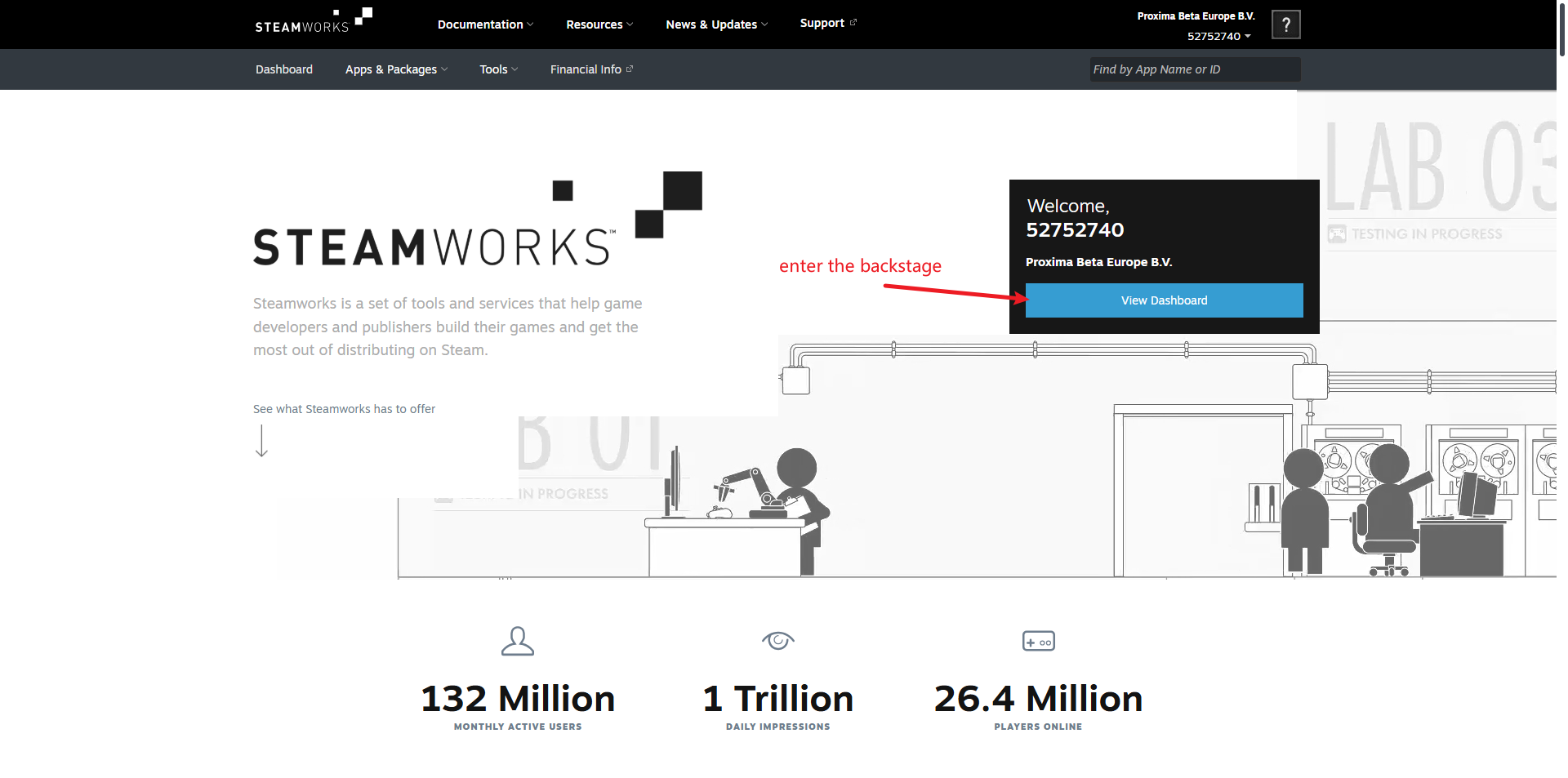Click the external link icon beside Support
Image resolution: width=1568 pixels, height=778 pixels.
click(853, 23)
